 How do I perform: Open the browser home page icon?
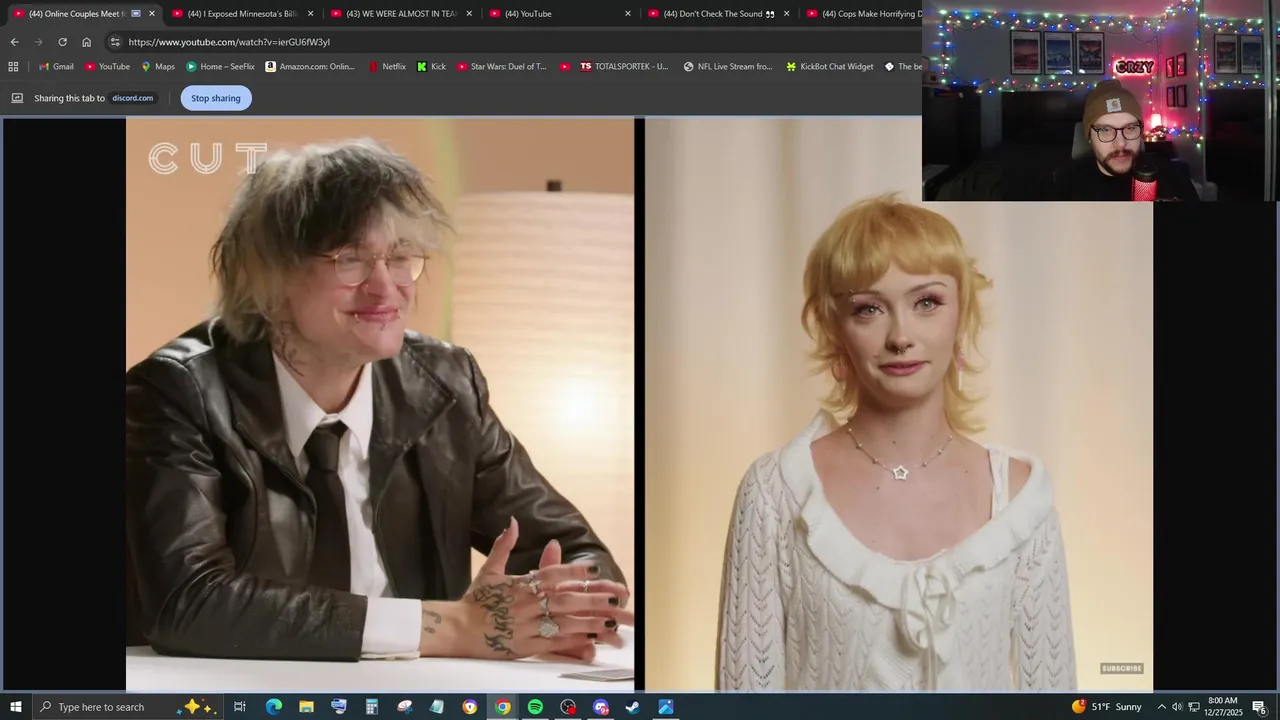click(86, 42)
